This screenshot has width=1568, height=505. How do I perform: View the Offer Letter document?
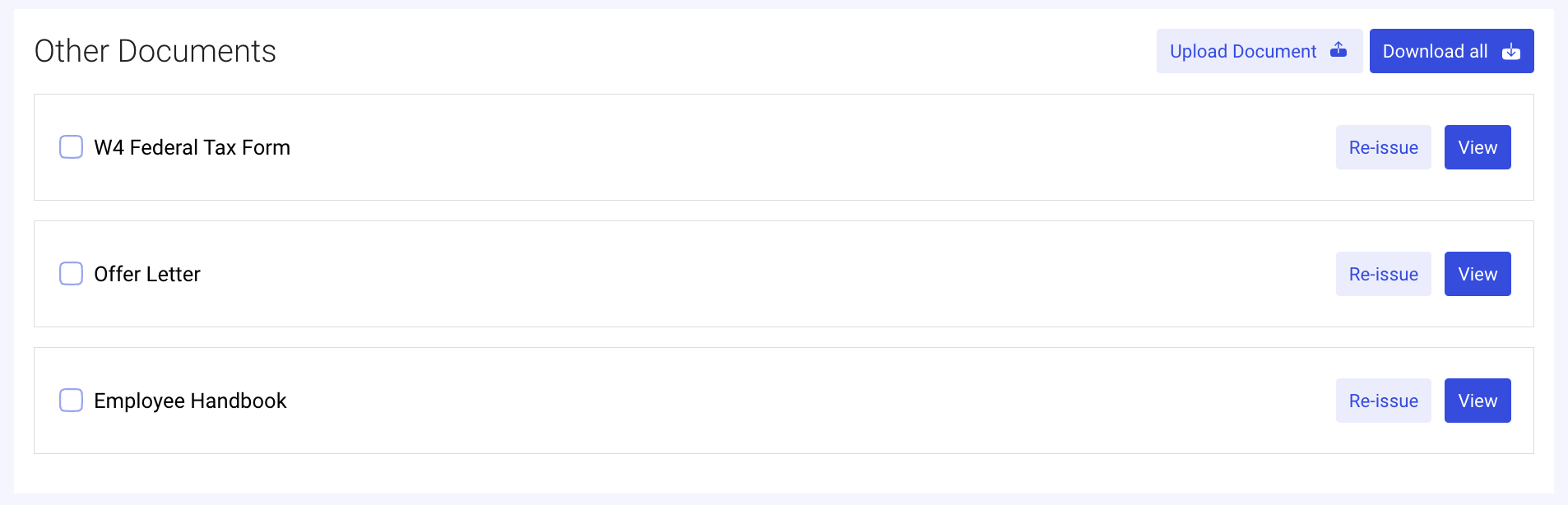coord(1478,274)
